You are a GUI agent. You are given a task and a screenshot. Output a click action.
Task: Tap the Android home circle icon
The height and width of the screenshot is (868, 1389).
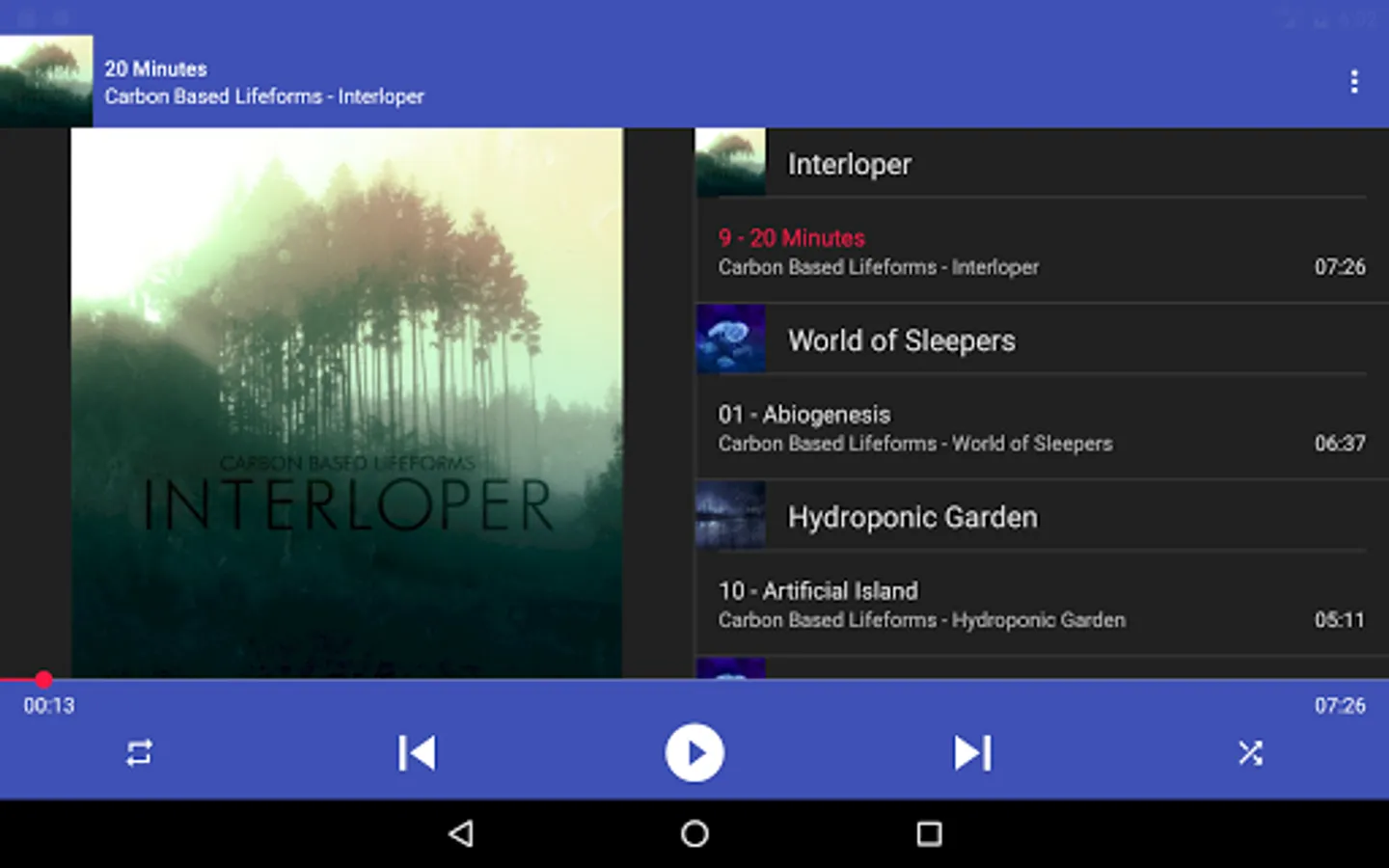(x=694, y=833)
